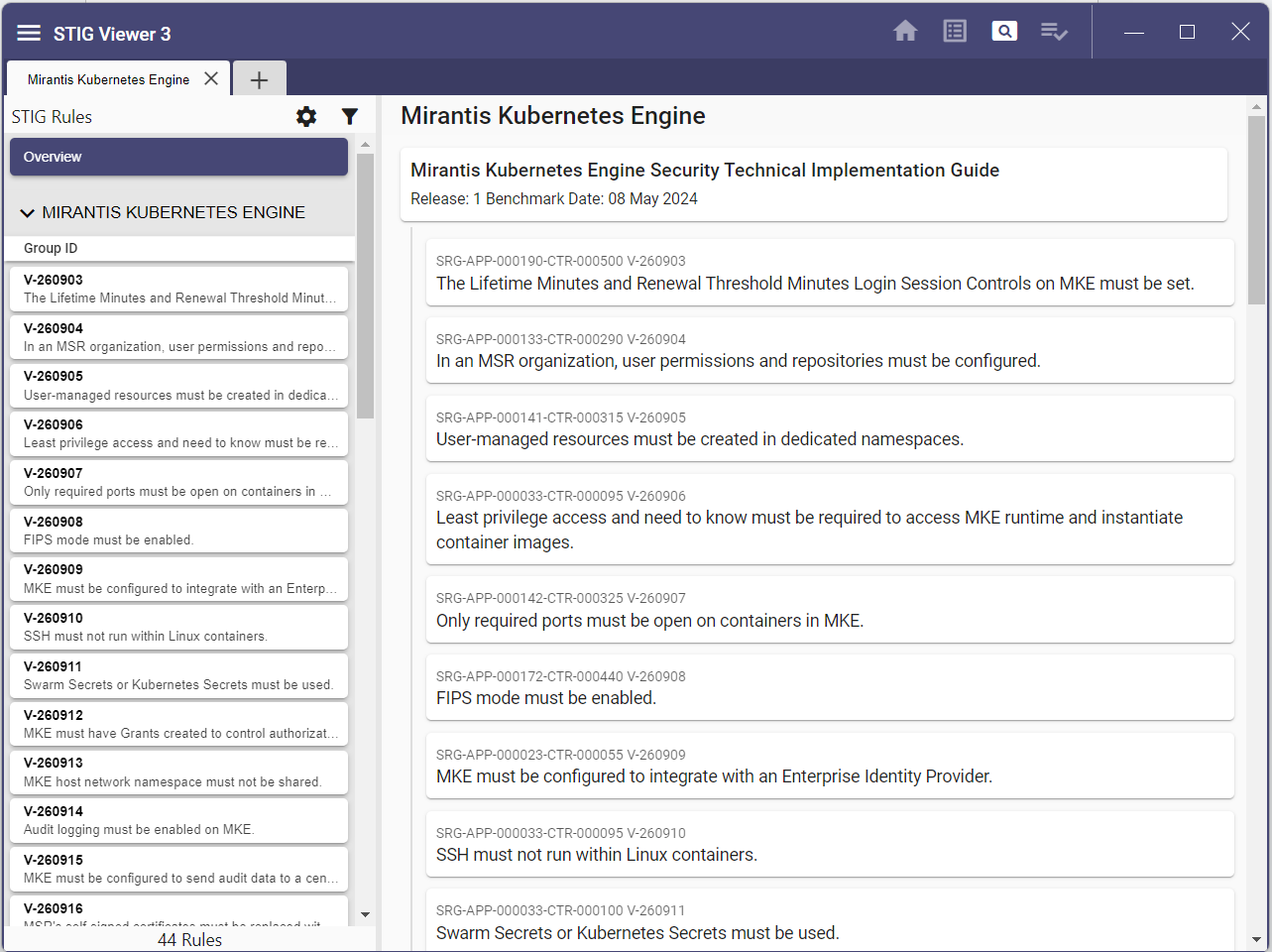Open the STIG library icon
1272x952 pixels.
[x=954, y=31]
